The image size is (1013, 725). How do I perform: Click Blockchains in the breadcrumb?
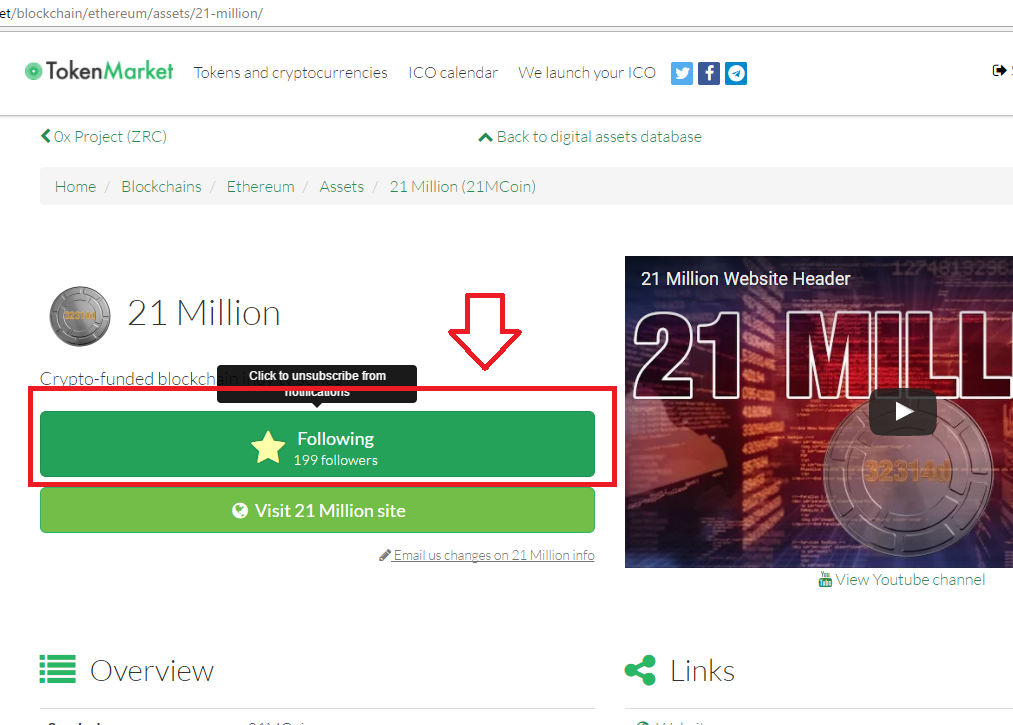[x=162, y=187]
